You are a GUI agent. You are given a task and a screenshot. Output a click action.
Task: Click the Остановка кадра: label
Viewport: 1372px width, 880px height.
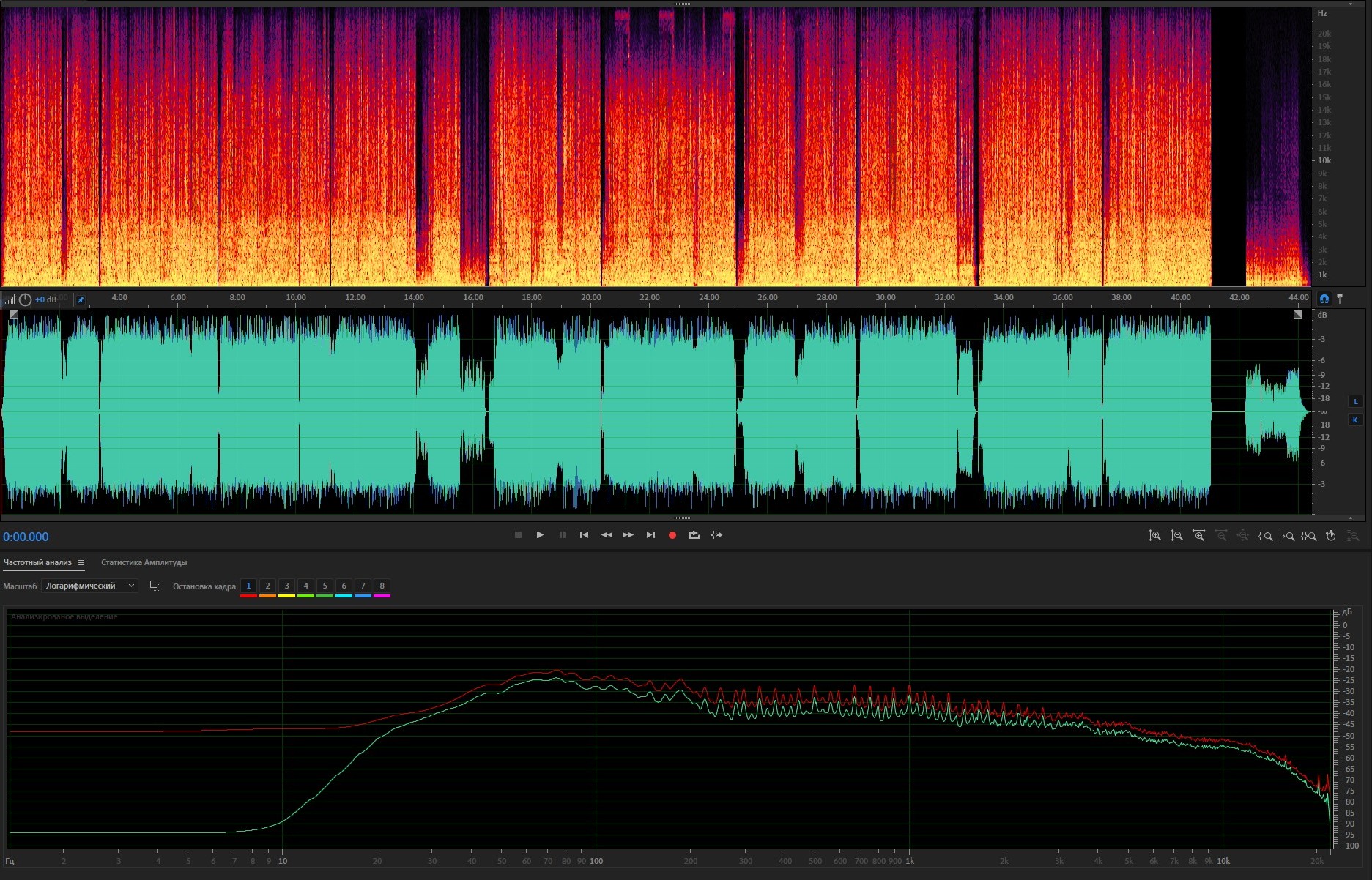pos(205,586)
